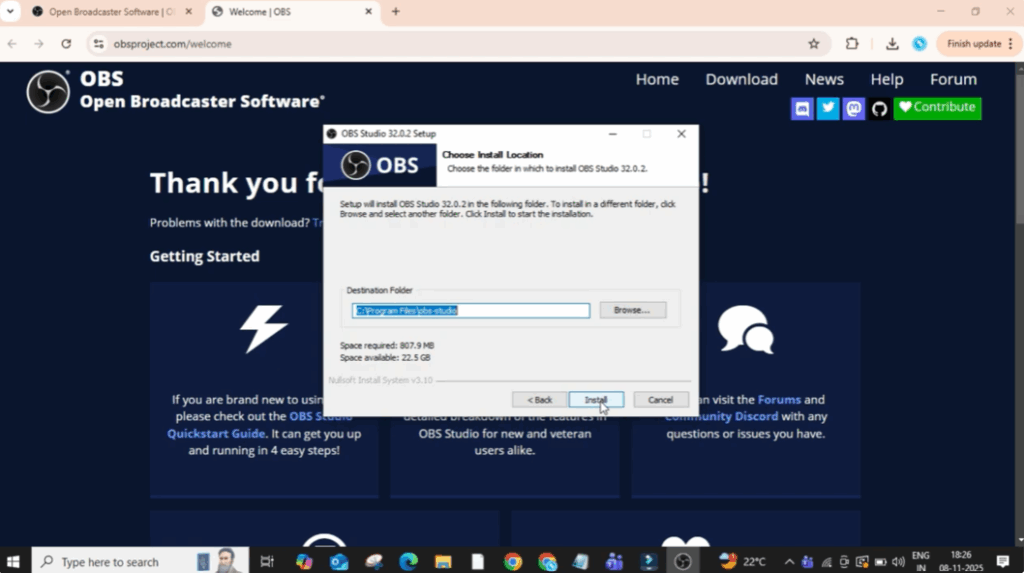This screenshot has width=1024, height=573.
Task: Open the Download page on OBS website
Action: [x=741, y=79]
